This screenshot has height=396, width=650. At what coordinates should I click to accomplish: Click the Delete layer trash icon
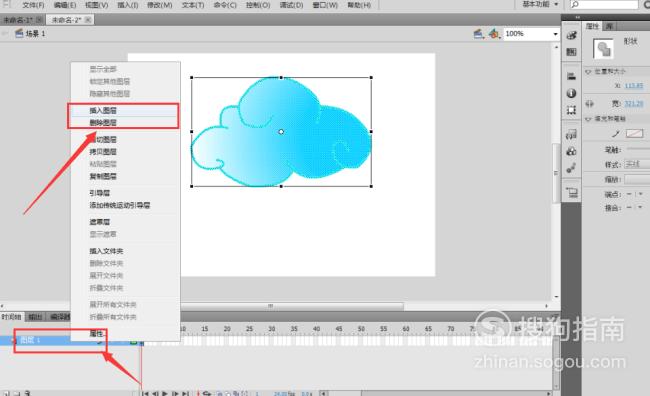pos(28,393)
